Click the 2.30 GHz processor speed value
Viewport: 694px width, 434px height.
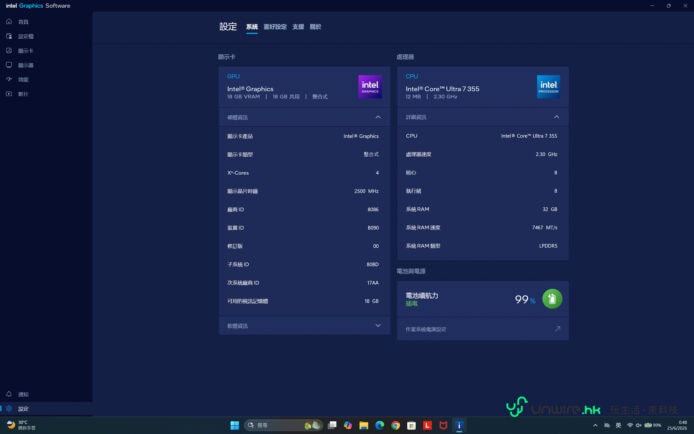tap(546, 154)
